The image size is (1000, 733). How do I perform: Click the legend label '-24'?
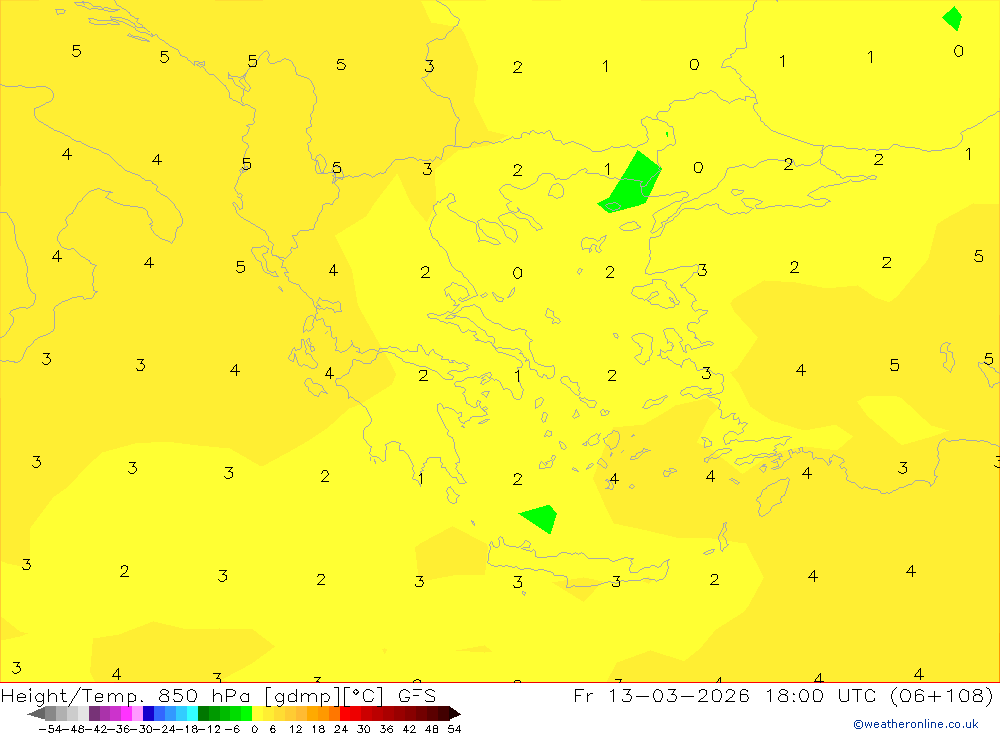[x=166, y=729]
